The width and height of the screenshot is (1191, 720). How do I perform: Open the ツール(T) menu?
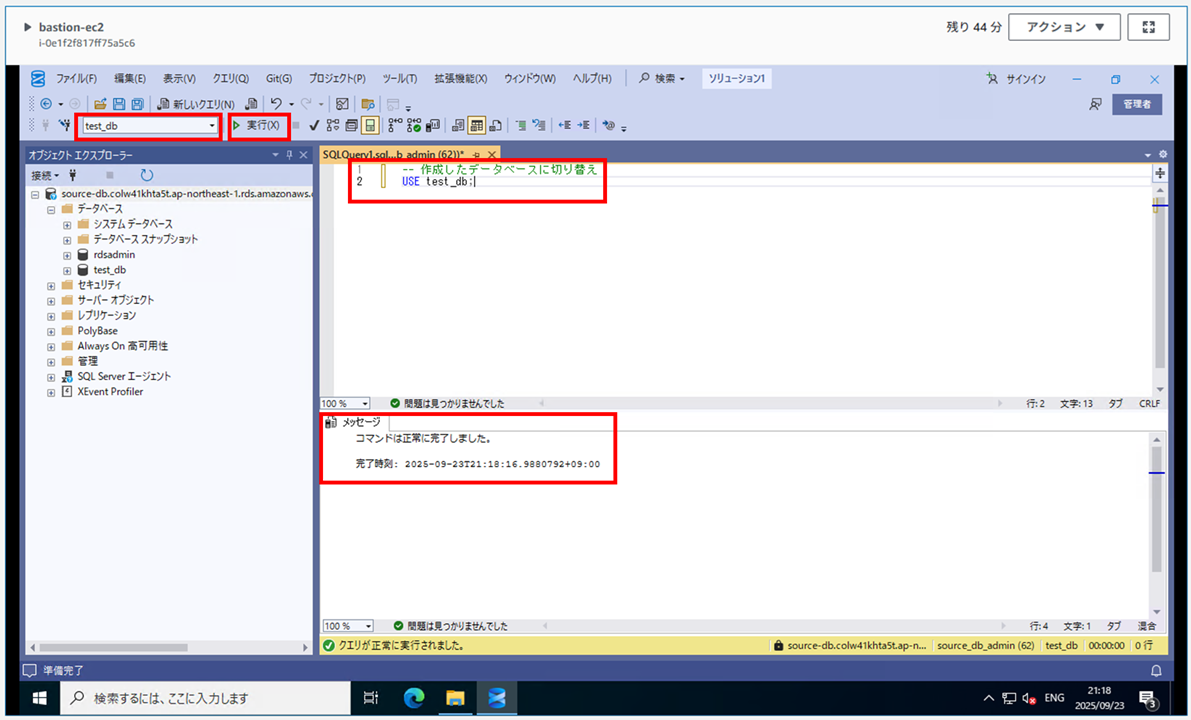(400, 78)
